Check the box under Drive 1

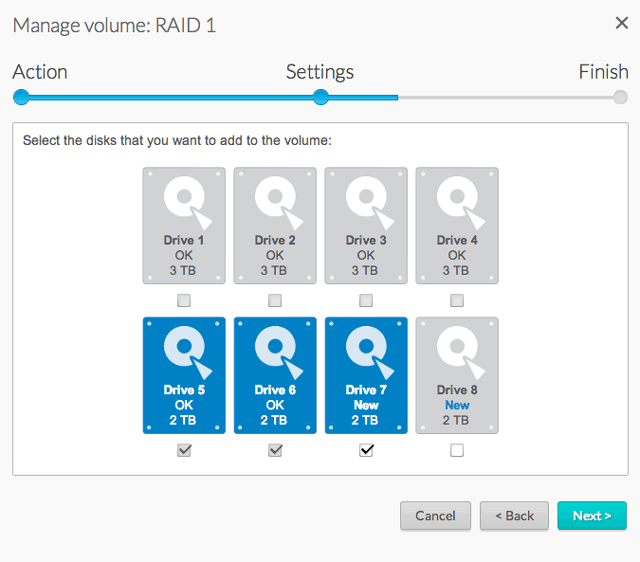184,300
